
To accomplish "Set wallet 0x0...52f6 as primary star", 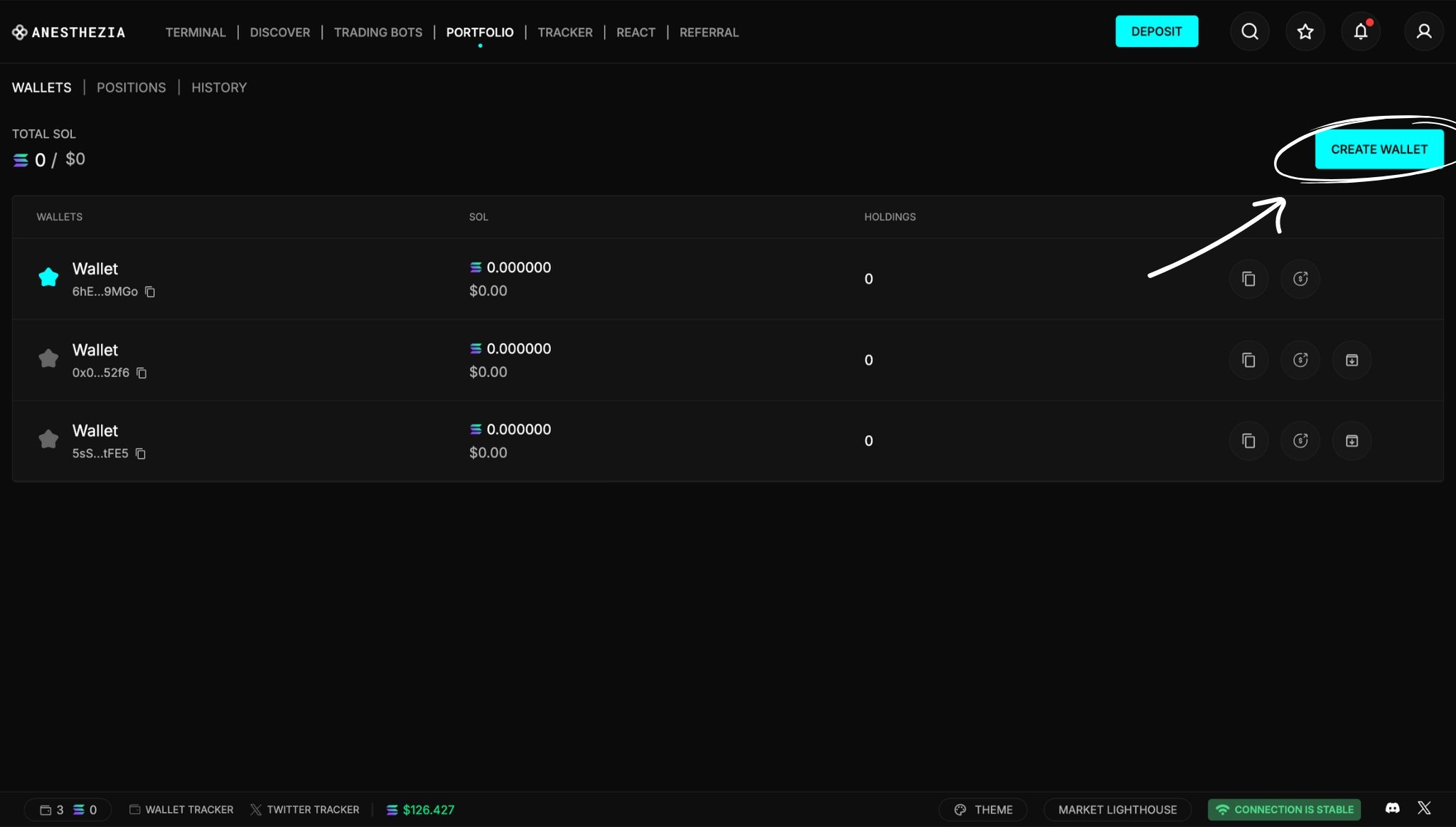I will (48, 358).
